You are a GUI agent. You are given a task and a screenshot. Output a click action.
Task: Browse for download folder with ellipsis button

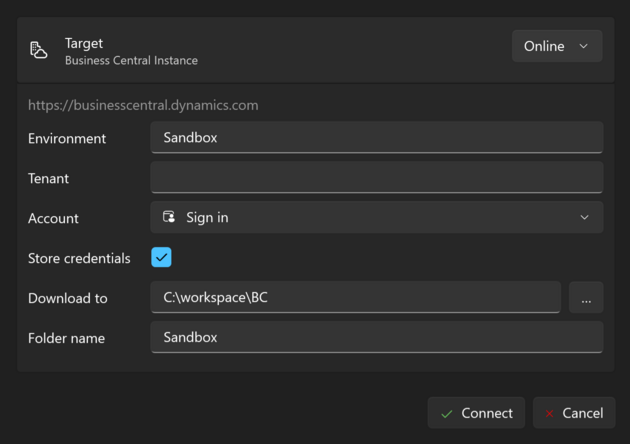pos(586,297)
